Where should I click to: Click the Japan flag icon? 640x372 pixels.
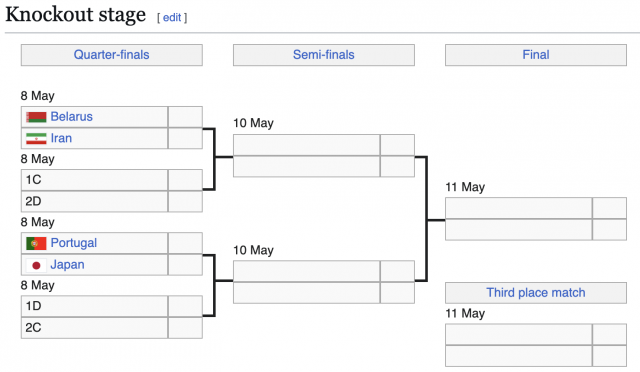[x=36, y=265]
